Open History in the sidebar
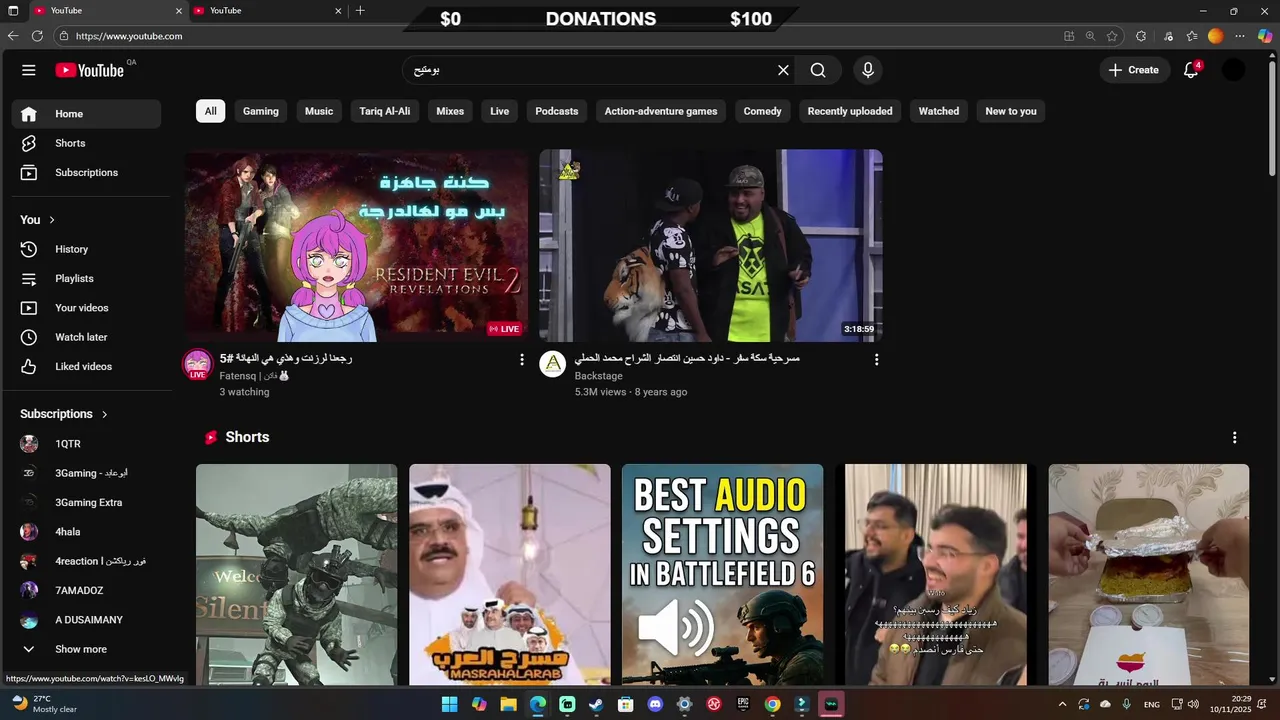 86,249
